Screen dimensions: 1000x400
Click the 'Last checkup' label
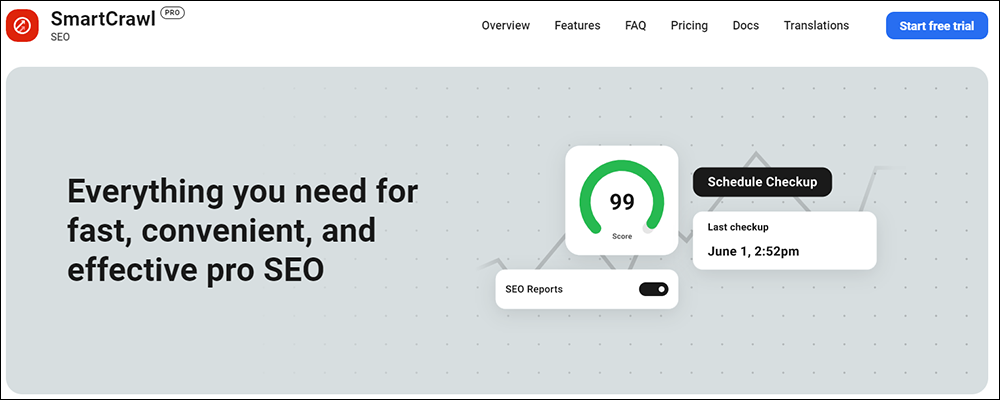[738, 227]
